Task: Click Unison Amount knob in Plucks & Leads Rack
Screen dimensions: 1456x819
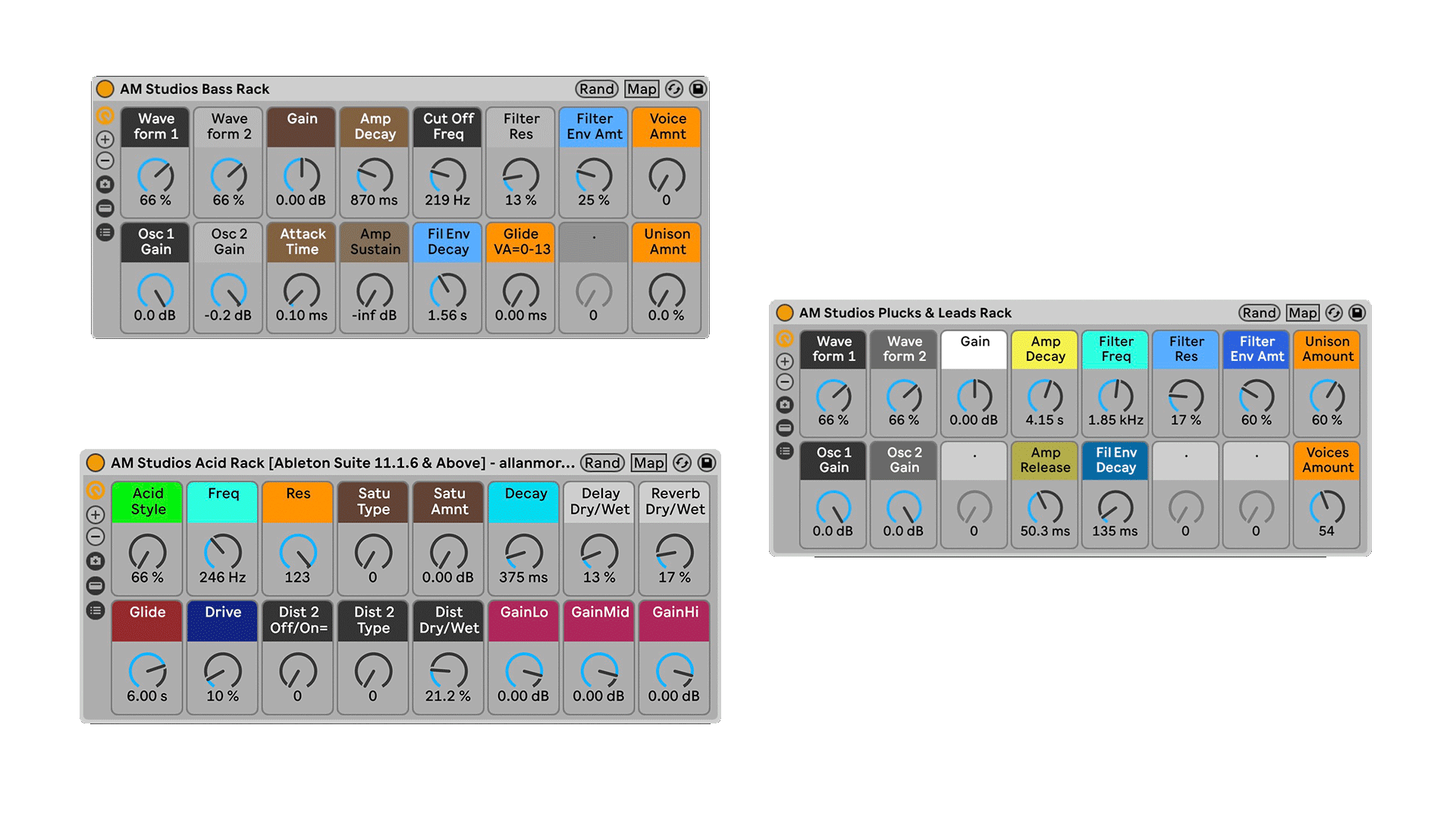Action: click(x=1328, y=396)
